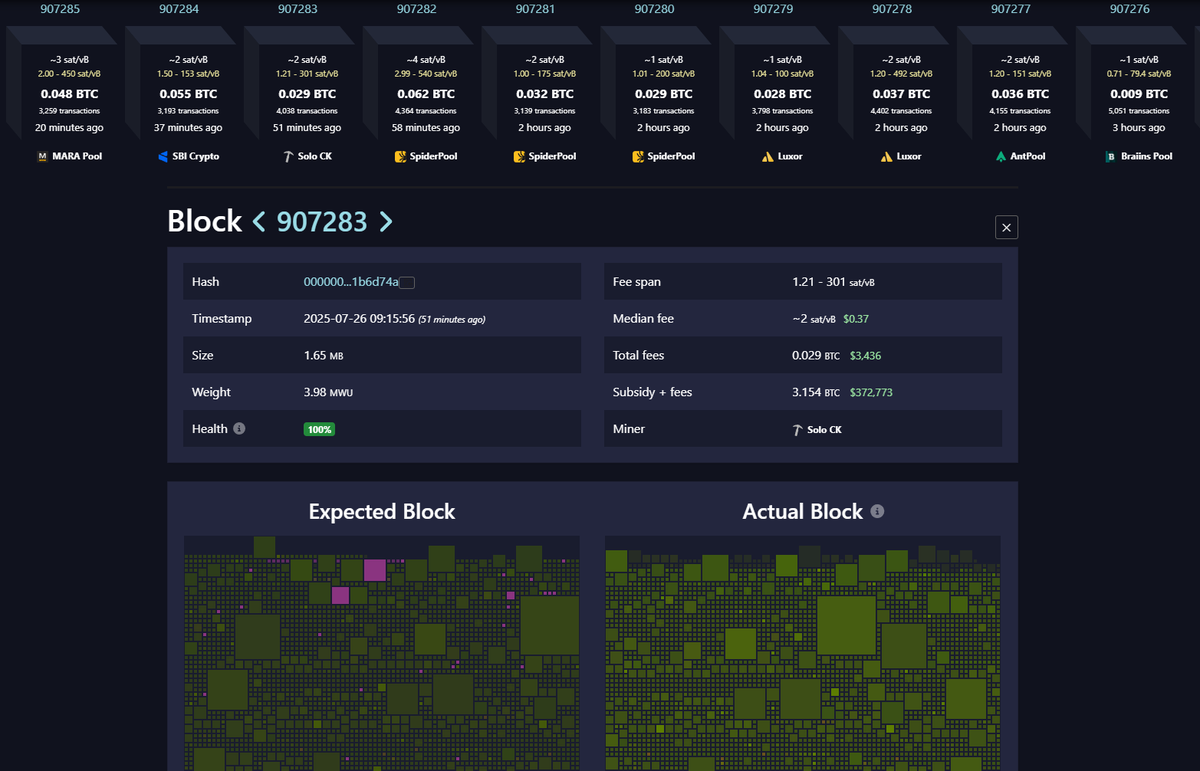Click '20 minutes ago' under block 907285
Image resolution: width=1200 pixels, height=771 pixels.
click(x=70, y=128)
